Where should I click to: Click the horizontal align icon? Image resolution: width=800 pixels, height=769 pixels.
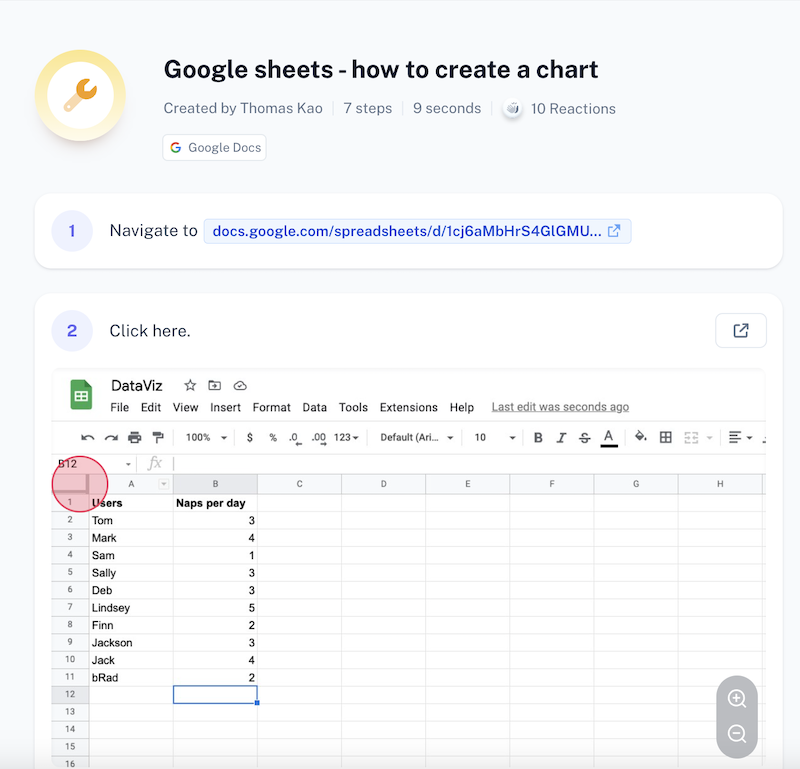click(x=735, y=437)
